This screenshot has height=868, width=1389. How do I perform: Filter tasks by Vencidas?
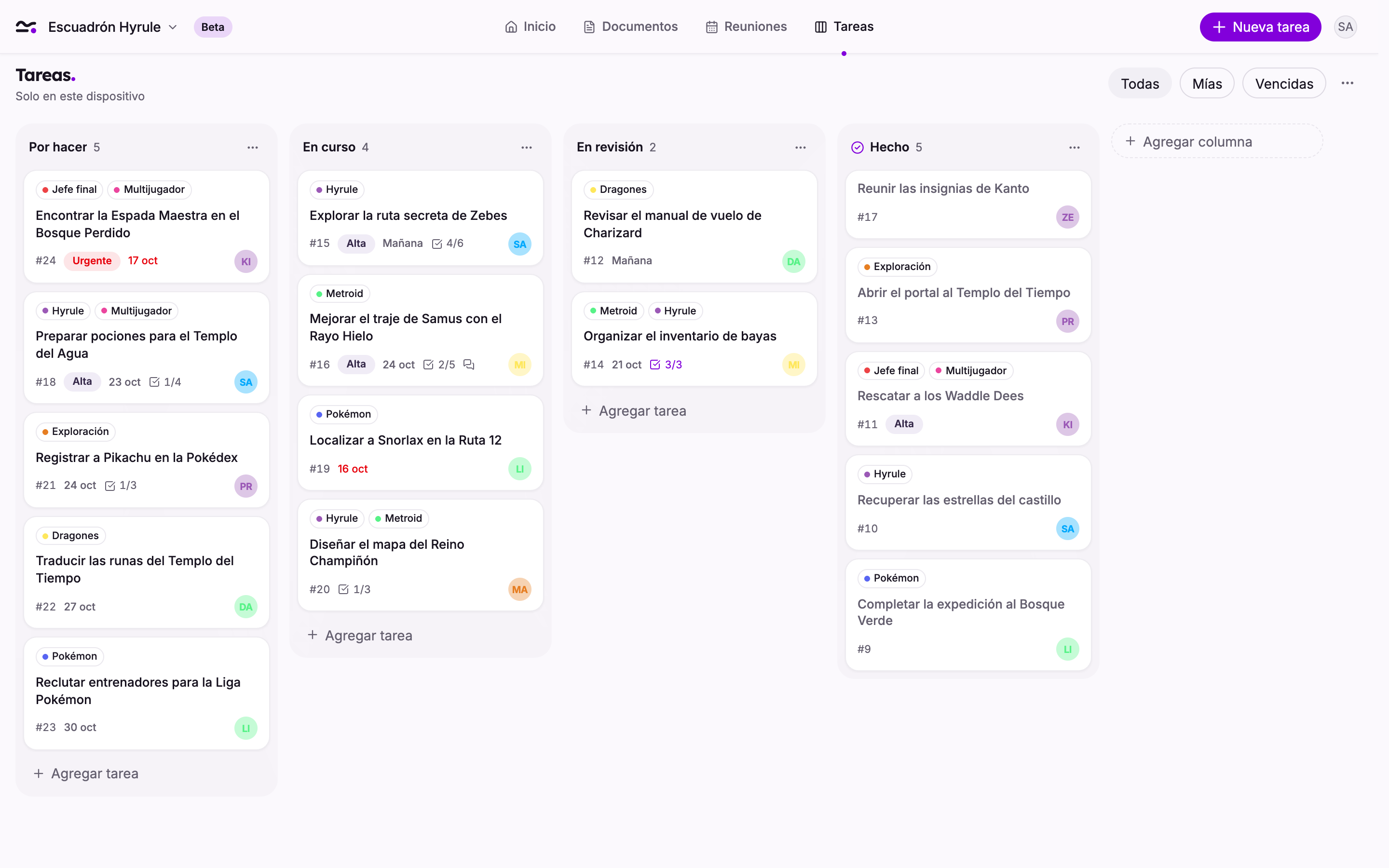1283,84
